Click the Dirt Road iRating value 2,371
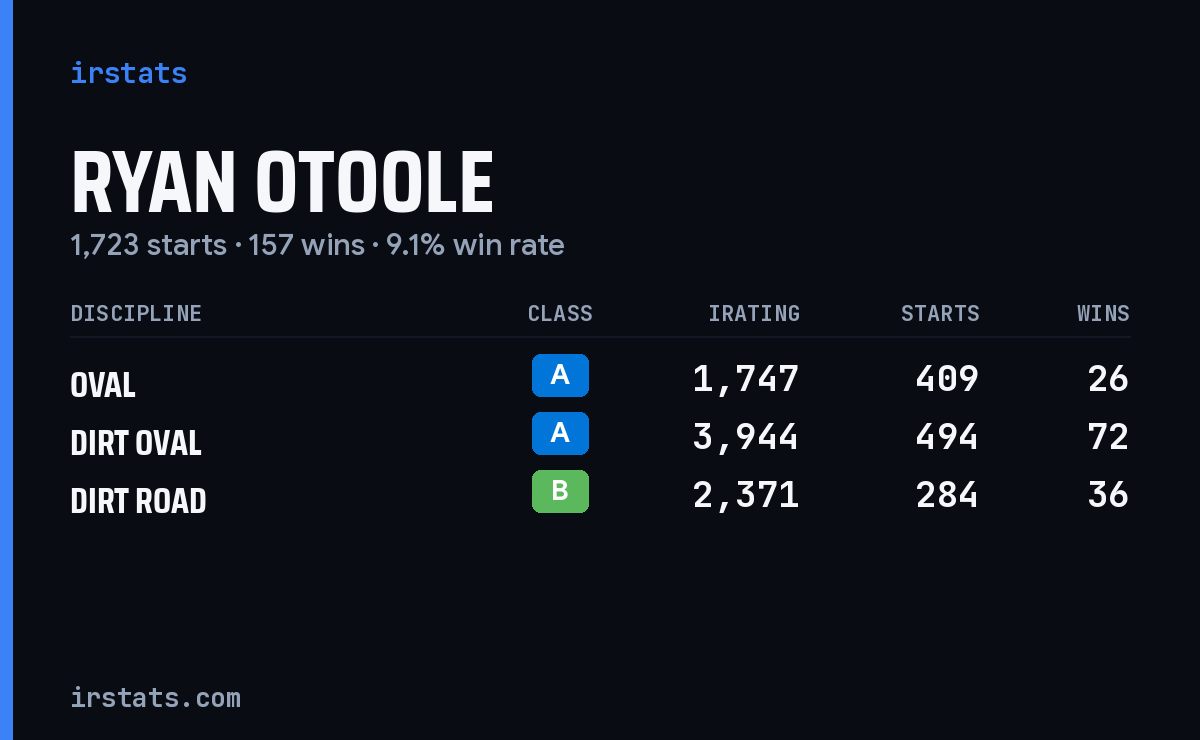The image size is (1200, 740). click(746, 495)
